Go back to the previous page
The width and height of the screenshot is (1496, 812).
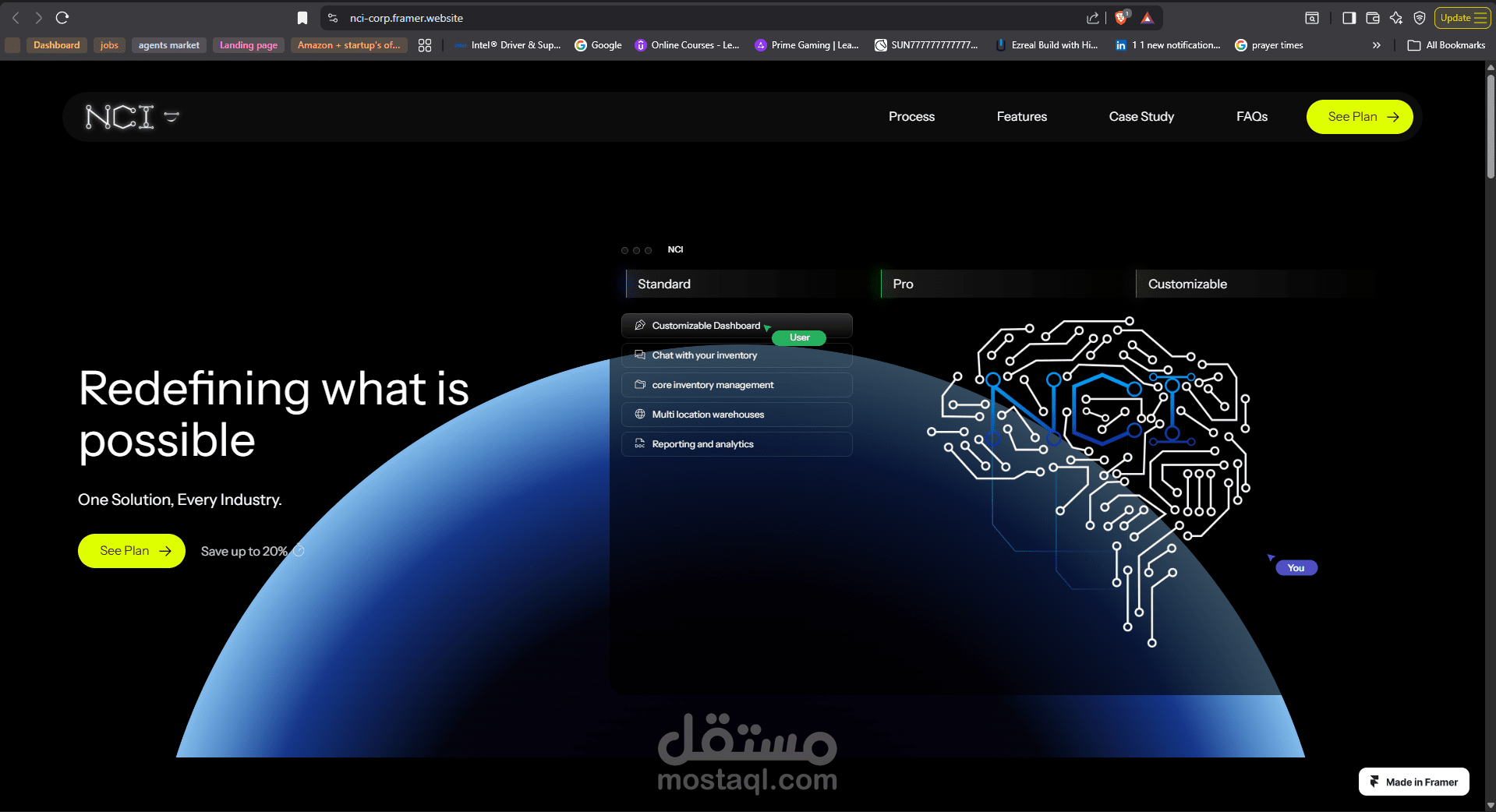16,18
